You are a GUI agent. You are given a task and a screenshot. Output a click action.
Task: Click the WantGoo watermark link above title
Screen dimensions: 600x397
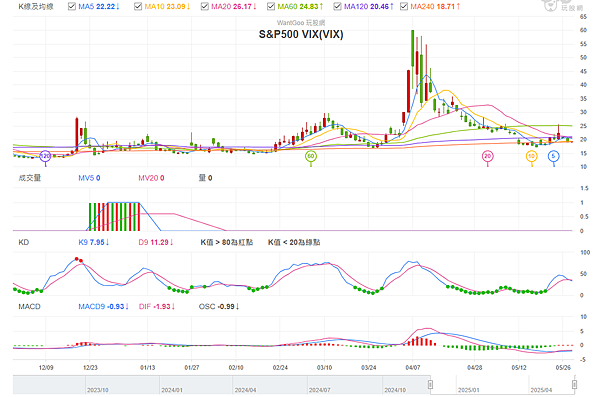(x=301, y=23)
